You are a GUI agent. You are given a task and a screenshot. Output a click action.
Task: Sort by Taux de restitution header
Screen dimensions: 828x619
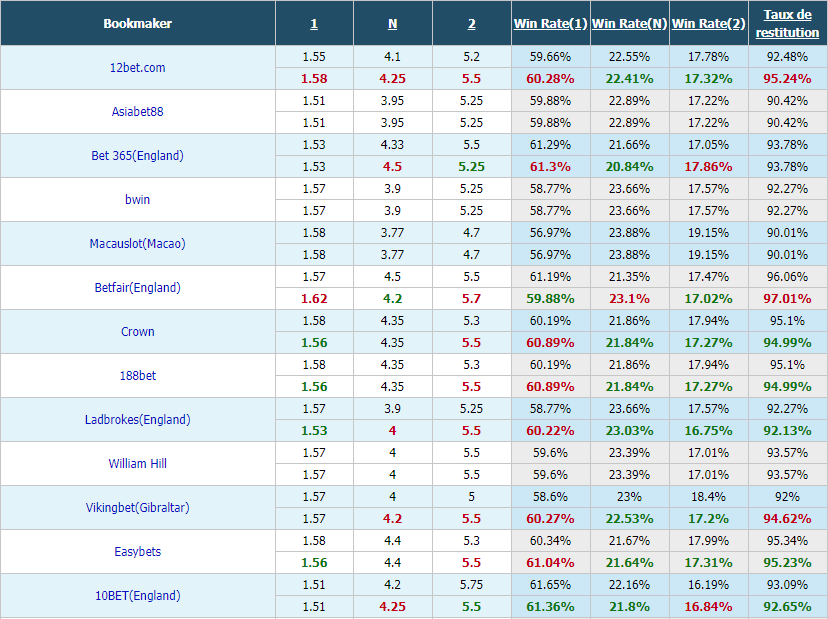[x=787, y=24]
